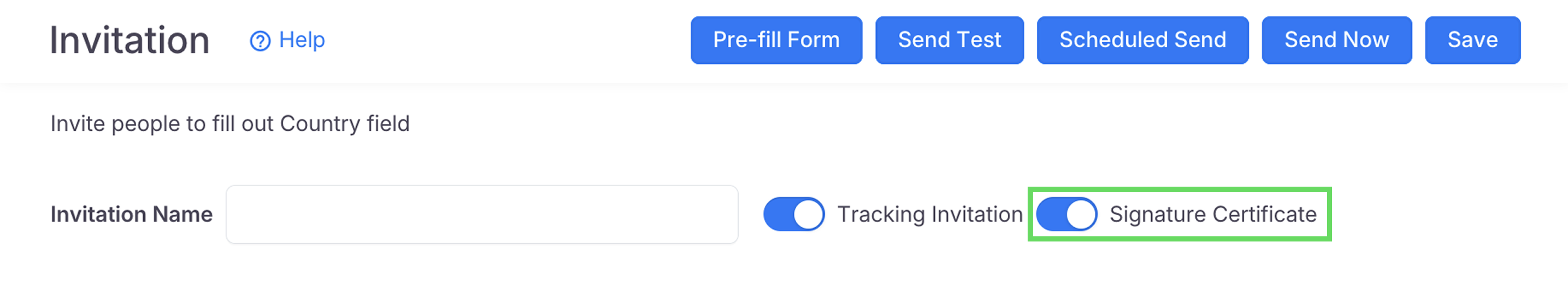Viewport: 1568px width, 286px height.
Task: Turn off the Signature Certificate switch
Action: pyautogui.click(x=1066, y=215)
